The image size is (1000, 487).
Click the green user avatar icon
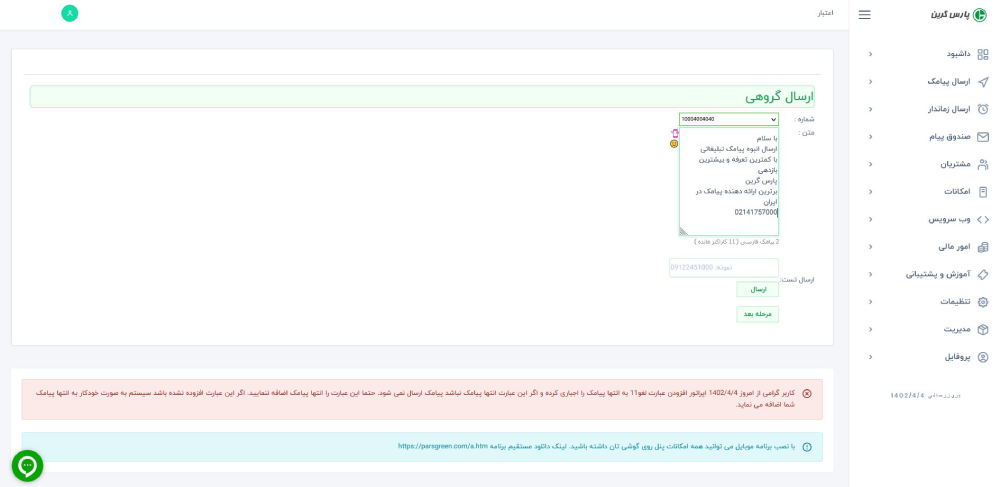[69, 13]
